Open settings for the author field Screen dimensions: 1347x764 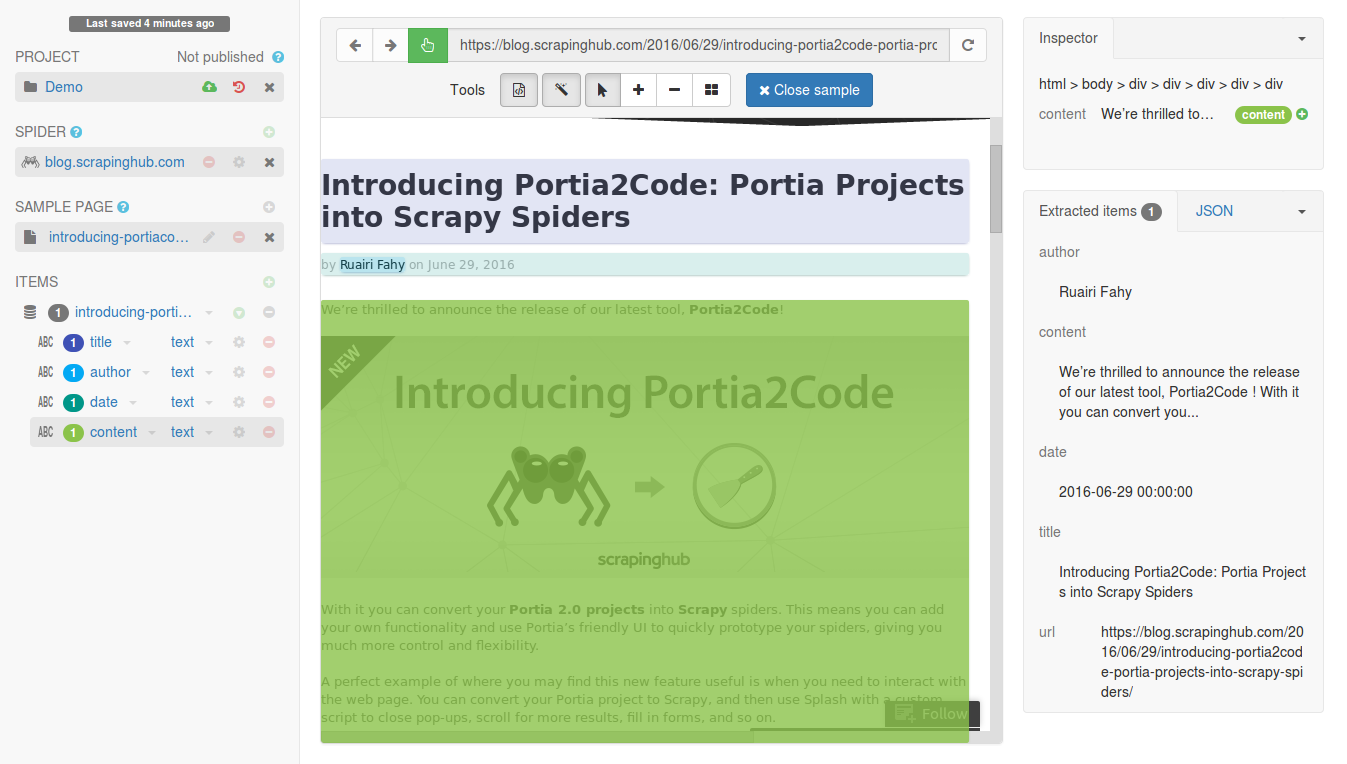tap(239, 372)
